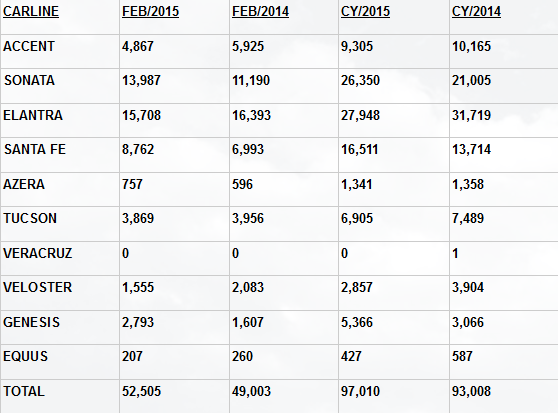Click the CY/2015 column header

tap(365, 11)
